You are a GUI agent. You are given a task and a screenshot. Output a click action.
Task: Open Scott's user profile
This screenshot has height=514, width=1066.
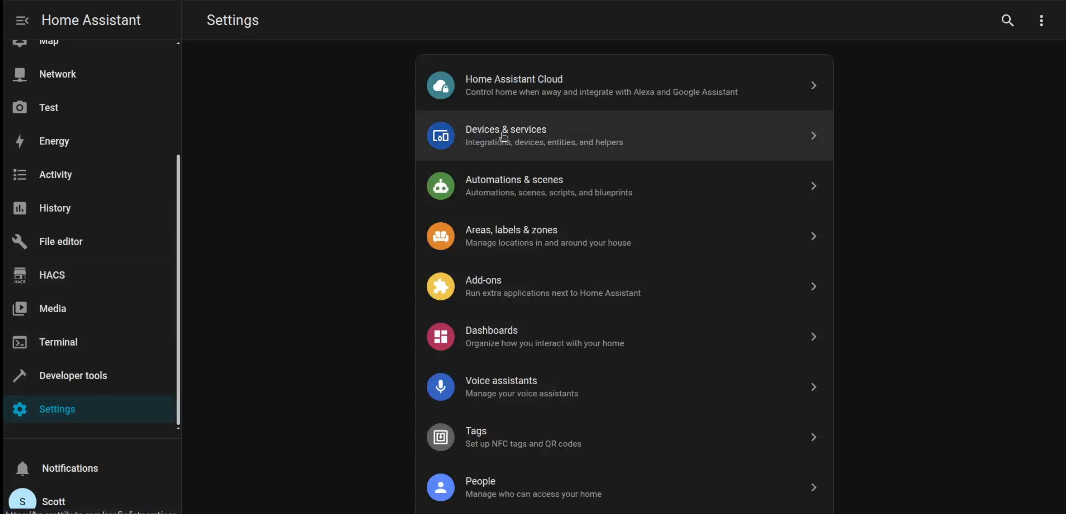pyautogui.click(x=53, y=501)
